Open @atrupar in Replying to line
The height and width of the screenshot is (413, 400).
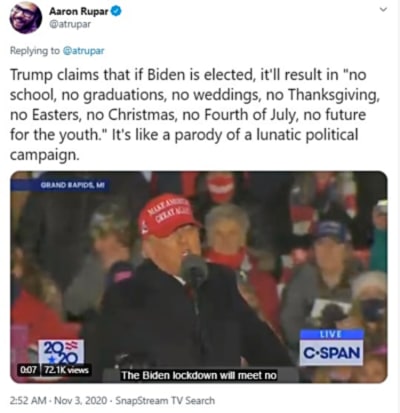83,51
